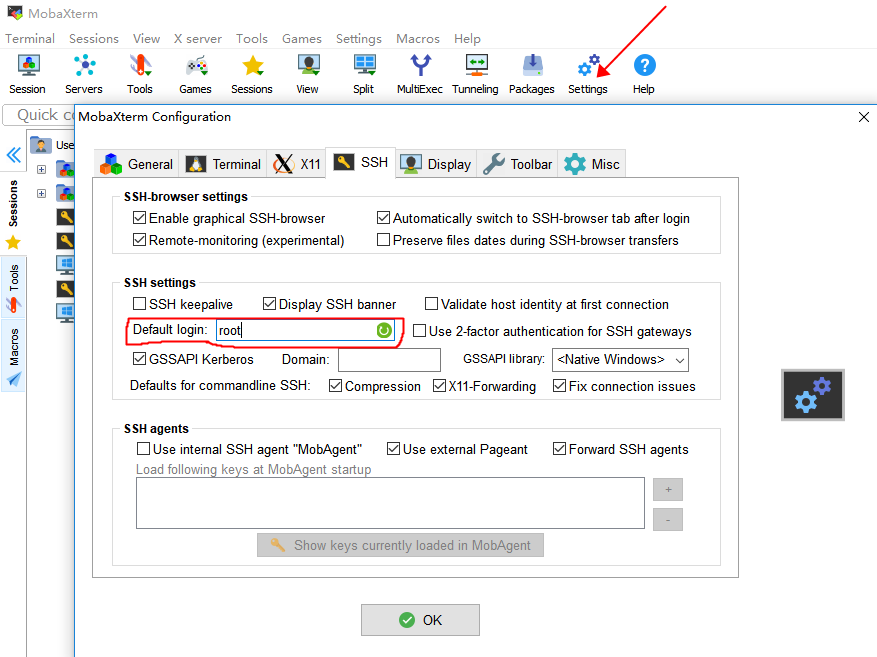Open the Macros menu
The image size is (877, 657).
(x=418, y=39)
